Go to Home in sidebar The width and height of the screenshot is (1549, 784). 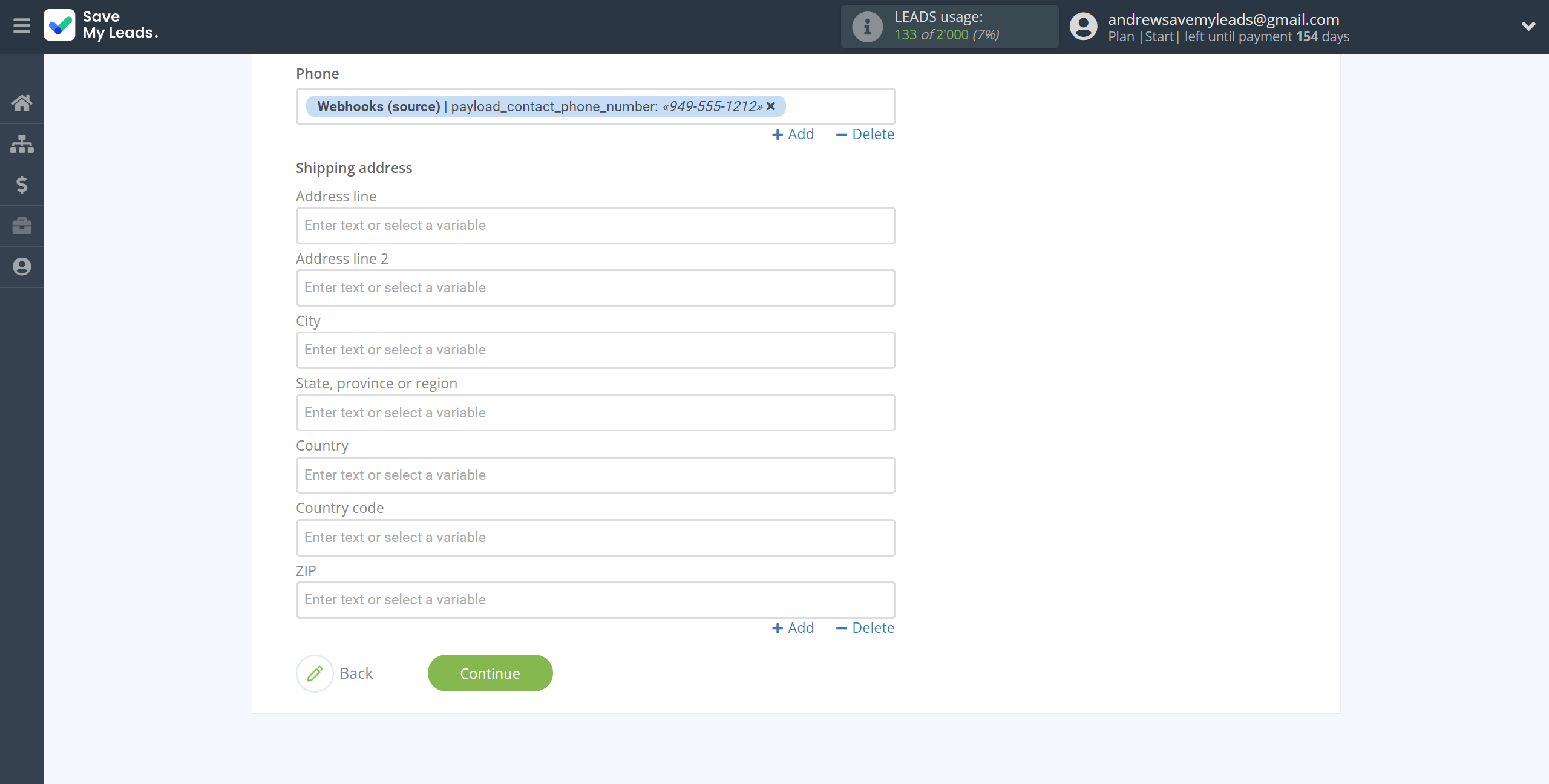22,103
